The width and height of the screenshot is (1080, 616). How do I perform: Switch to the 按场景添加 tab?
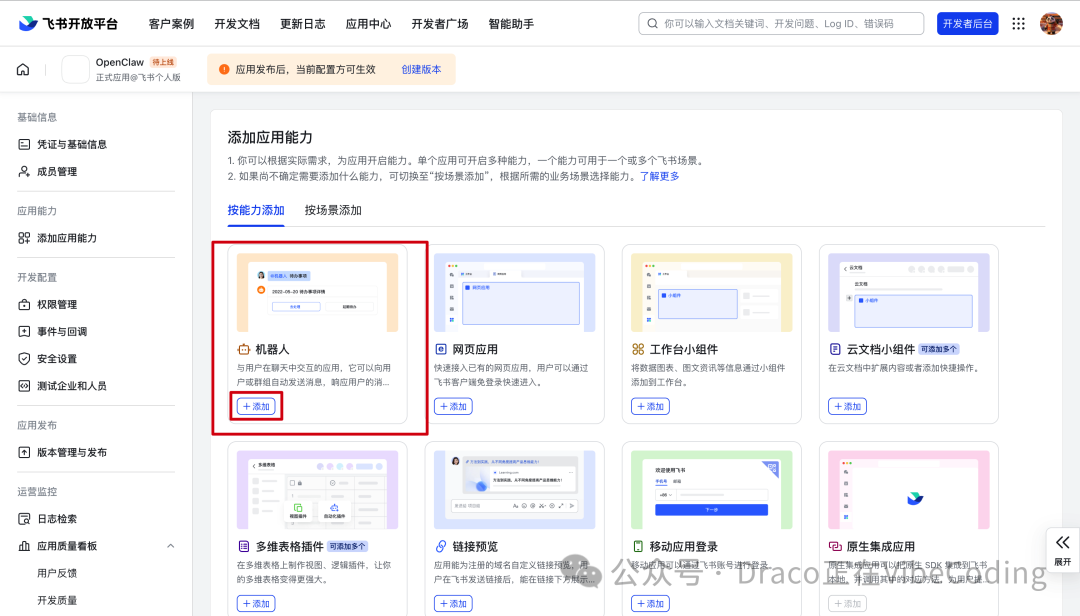pos(331,211)
